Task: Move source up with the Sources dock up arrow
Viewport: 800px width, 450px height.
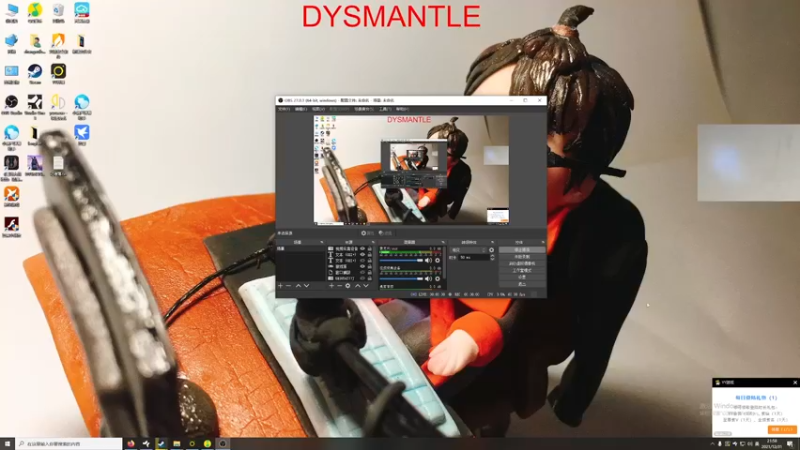Action: tap(358, 286)
